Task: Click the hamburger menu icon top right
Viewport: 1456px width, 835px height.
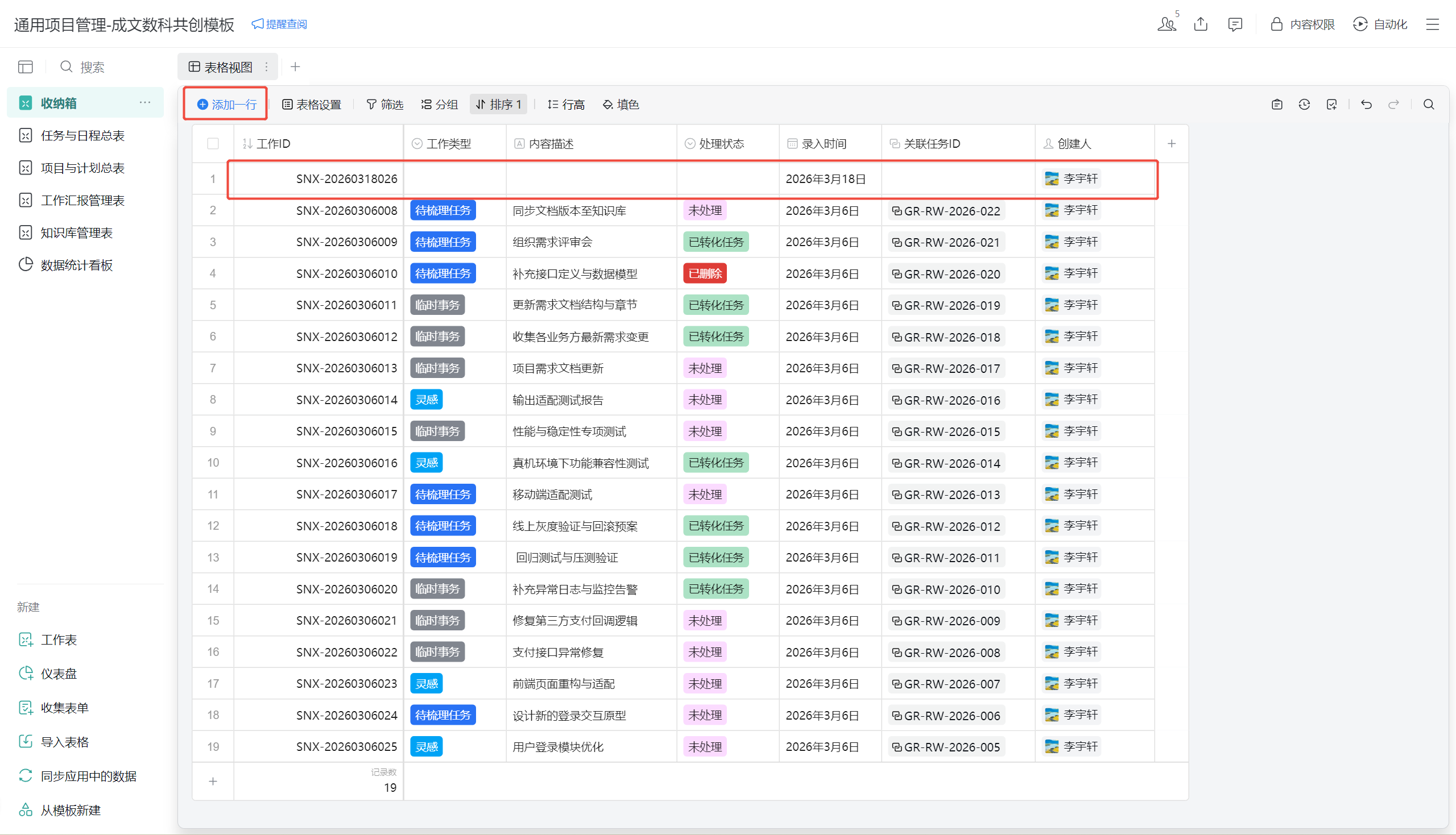Action: point(1433,24)
